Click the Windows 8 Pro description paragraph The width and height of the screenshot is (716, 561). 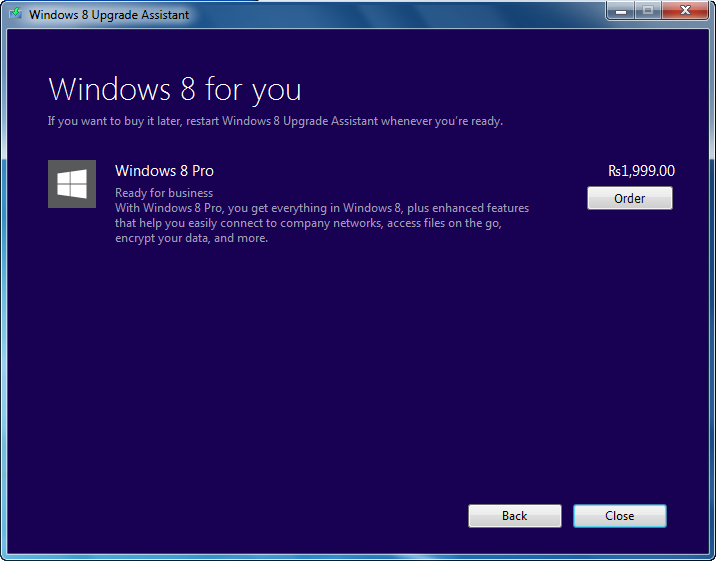[x=322, y=223]
